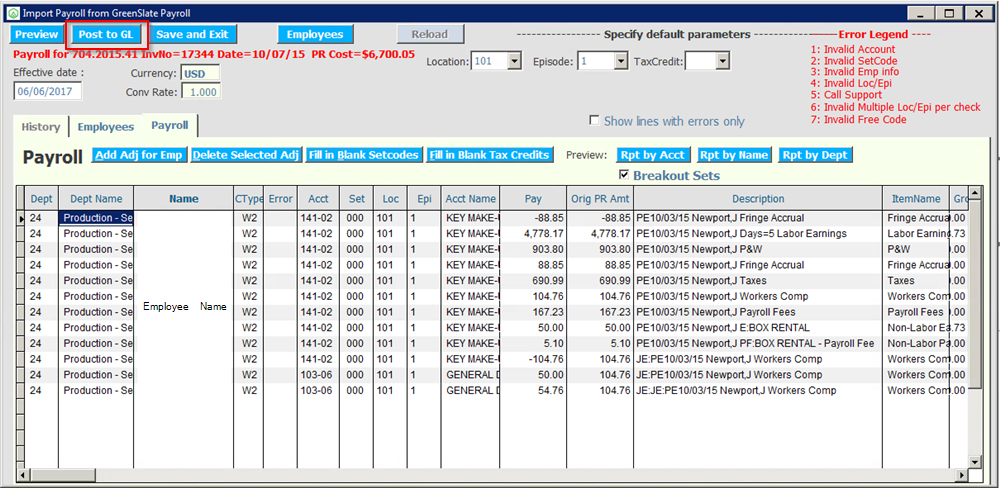The width and height of the screenshot is (1000, 488).
Task: Select the Pay cell 4,778.17
Action: pos(533,233)
